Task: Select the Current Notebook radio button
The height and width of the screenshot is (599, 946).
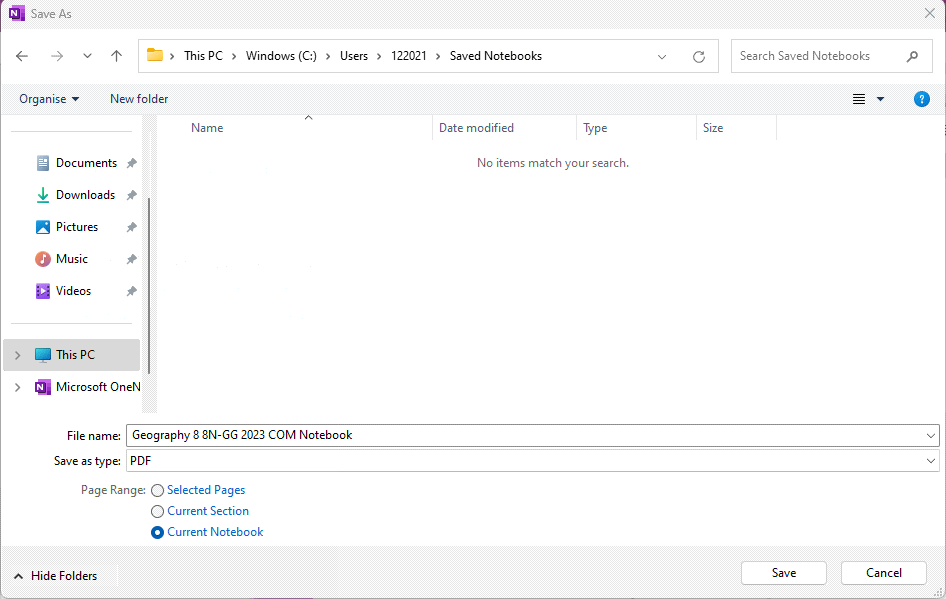Action: click(x=157, y=533)
